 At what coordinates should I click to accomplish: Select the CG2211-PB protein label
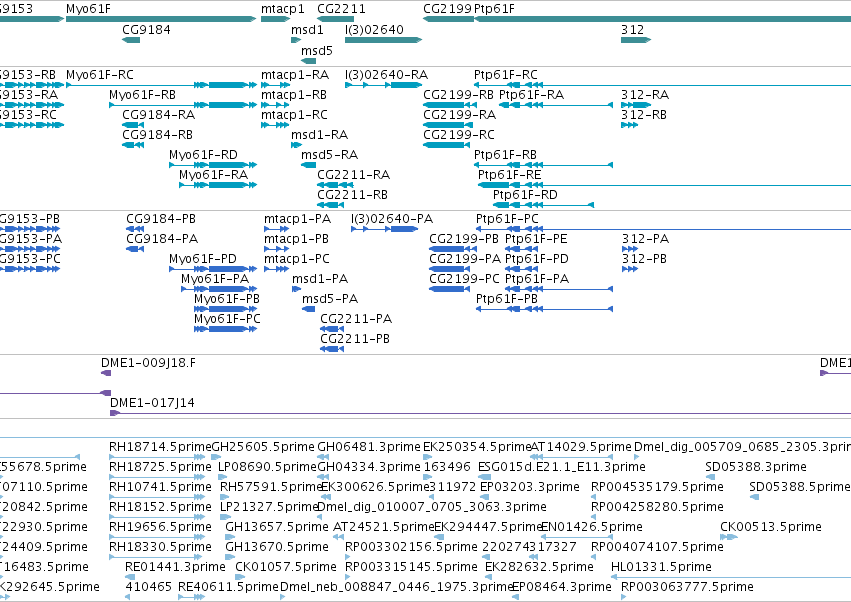pyautogui.click(x=355, y=339)
